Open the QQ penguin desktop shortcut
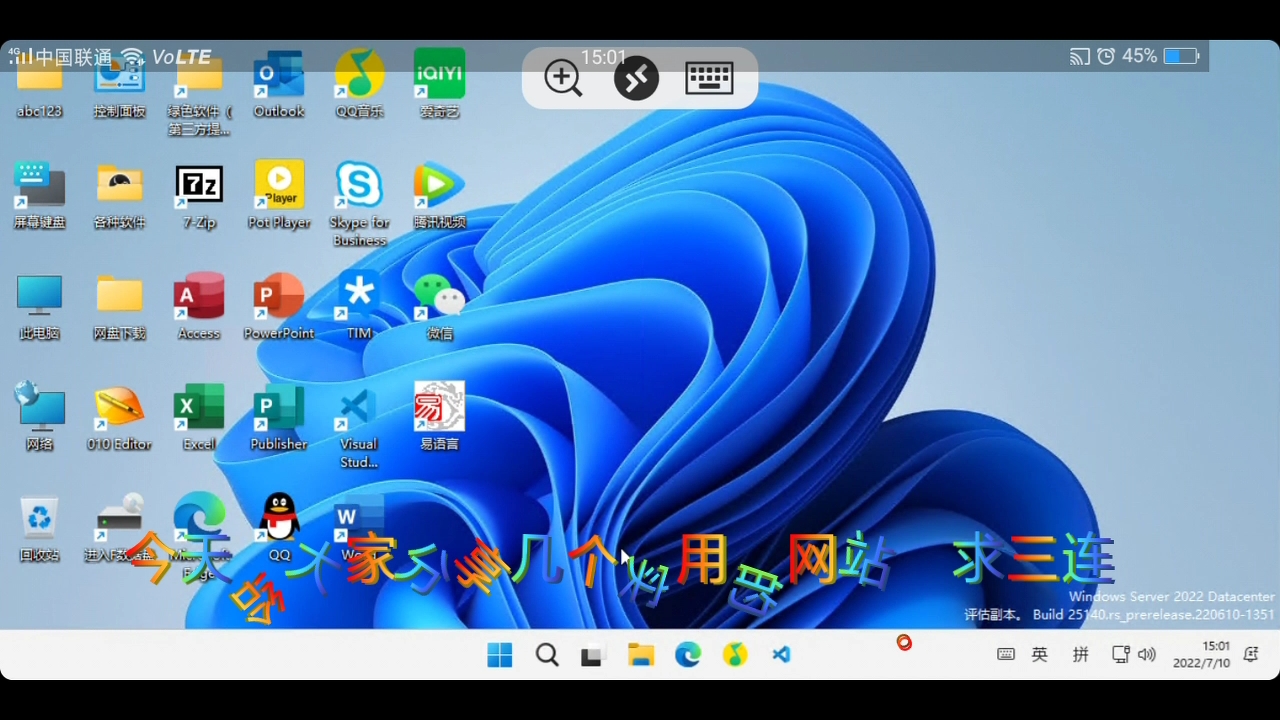1280x720 pixels. (x=279, y=528)
